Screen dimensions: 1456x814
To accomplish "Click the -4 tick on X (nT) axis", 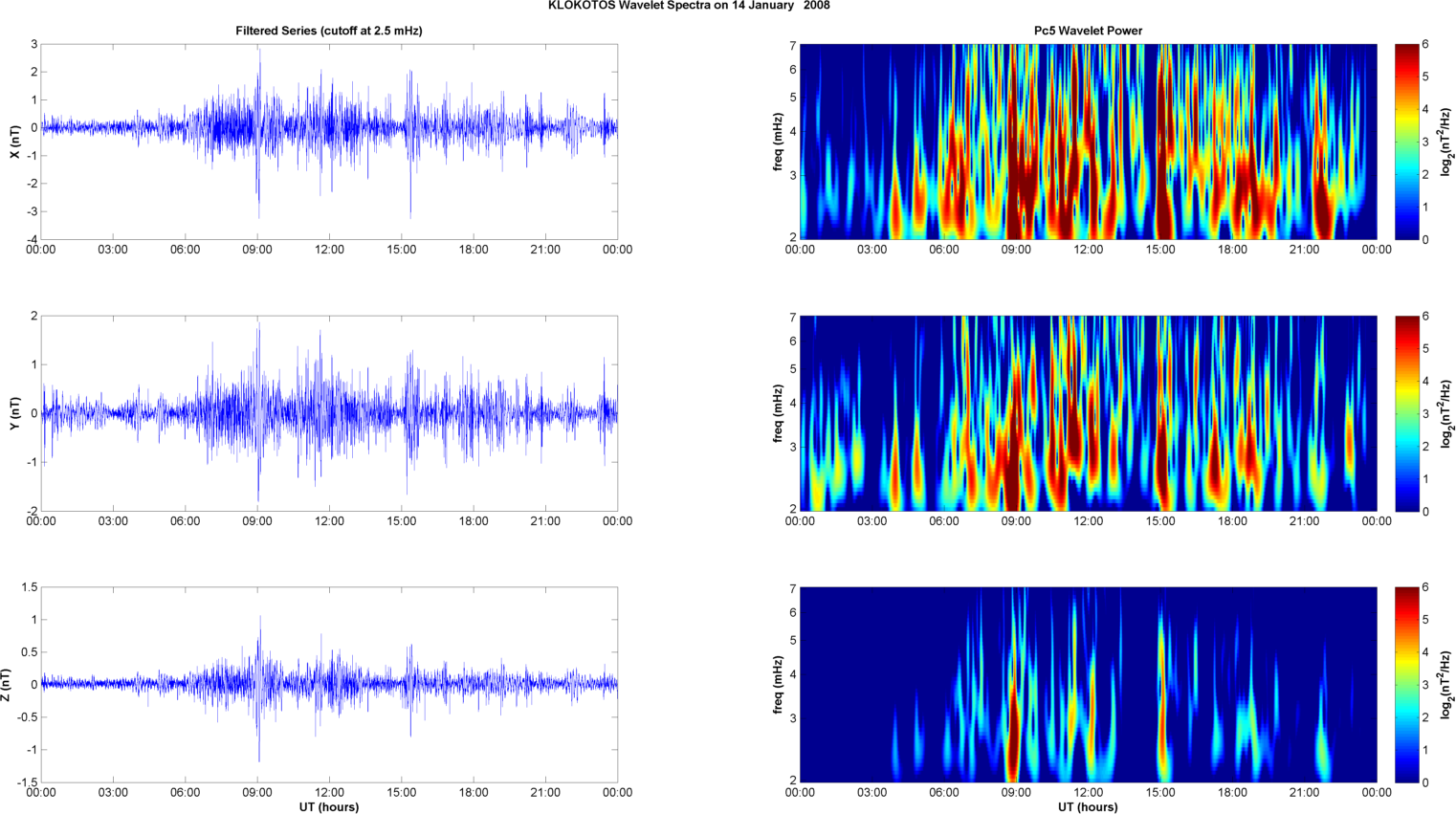I will tap(32, 239).
